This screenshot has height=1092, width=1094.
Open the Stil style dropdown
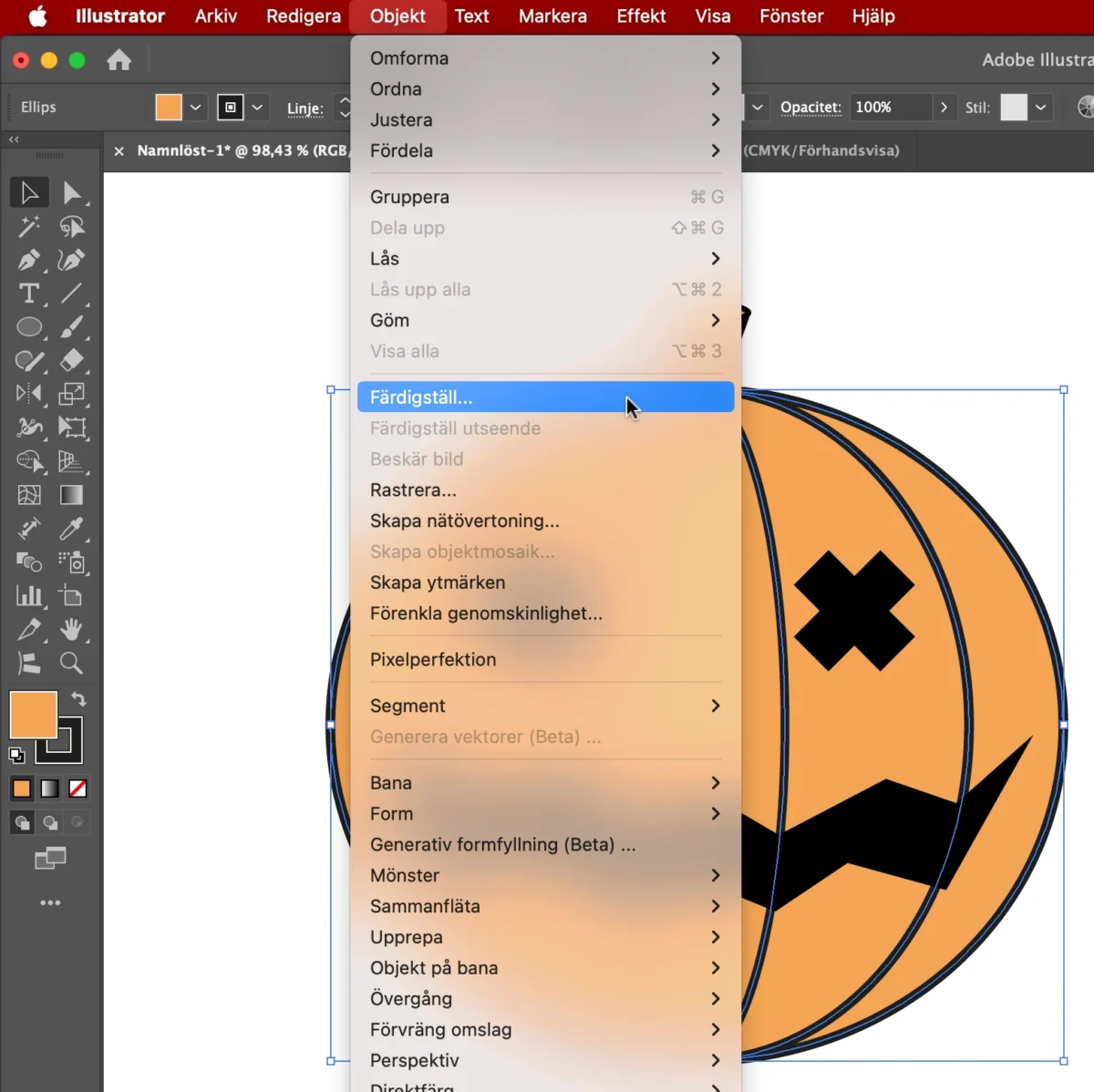click(x=1040, y=108)
